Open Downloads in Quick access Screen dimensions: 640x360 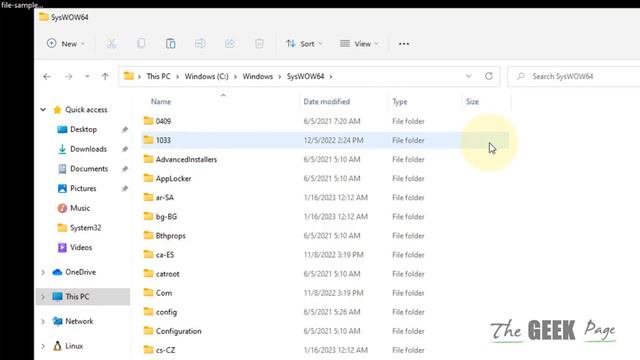(x=88, y=149)
